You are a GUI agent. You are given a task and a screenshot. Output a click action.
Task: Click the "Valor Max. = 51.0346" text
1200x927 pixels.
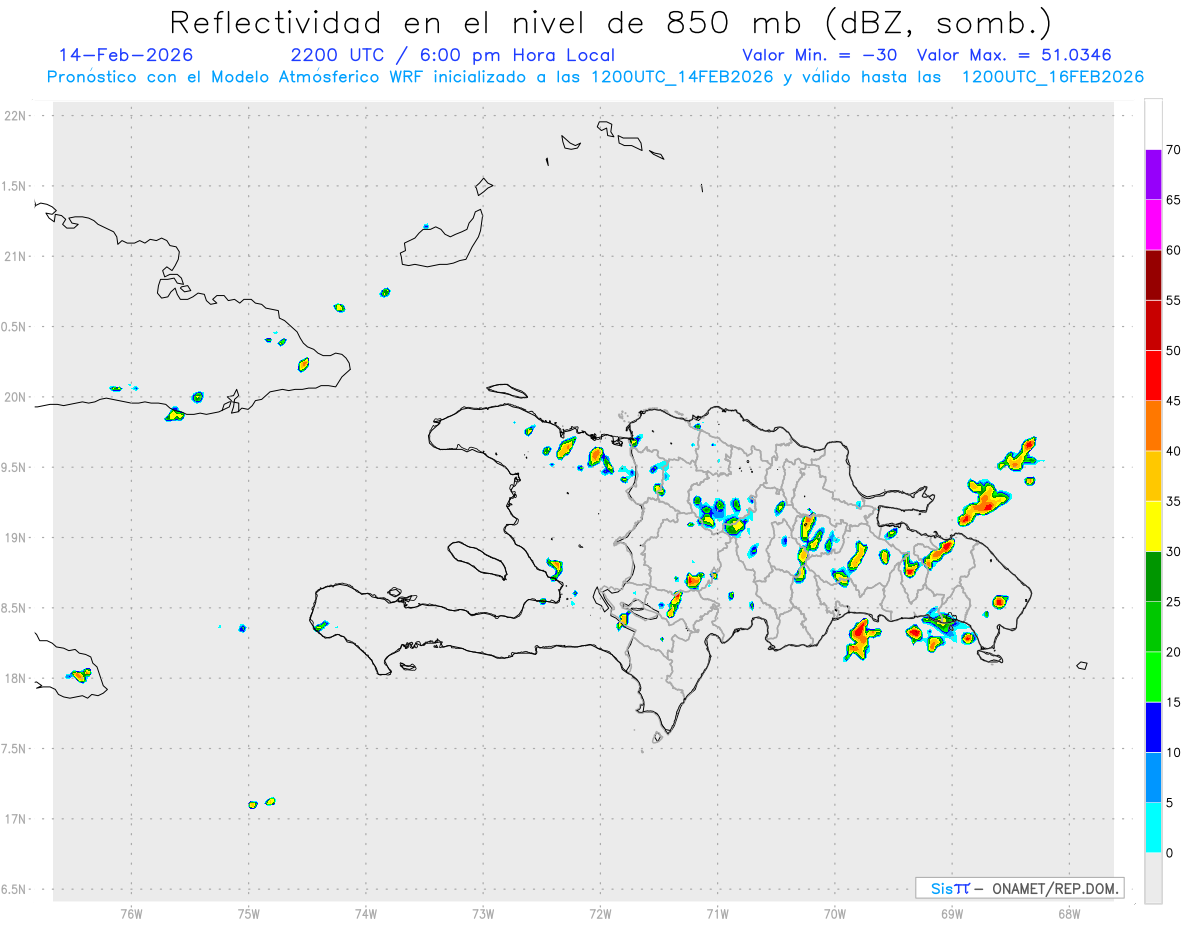(1014, 55)
